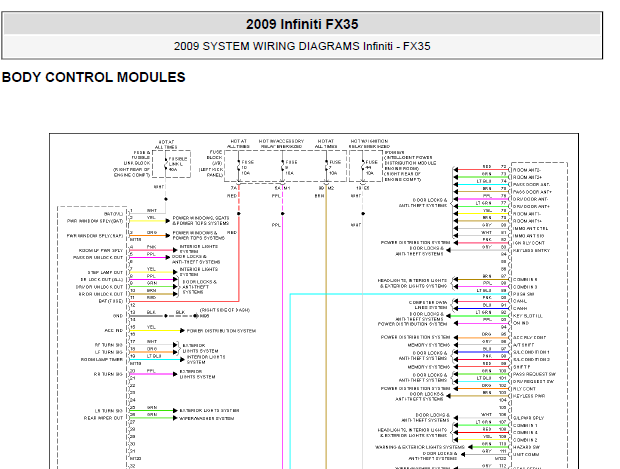Select the 'HAZARD SW' pin label
Screen dimensions: 620x469
pos(526,447)
